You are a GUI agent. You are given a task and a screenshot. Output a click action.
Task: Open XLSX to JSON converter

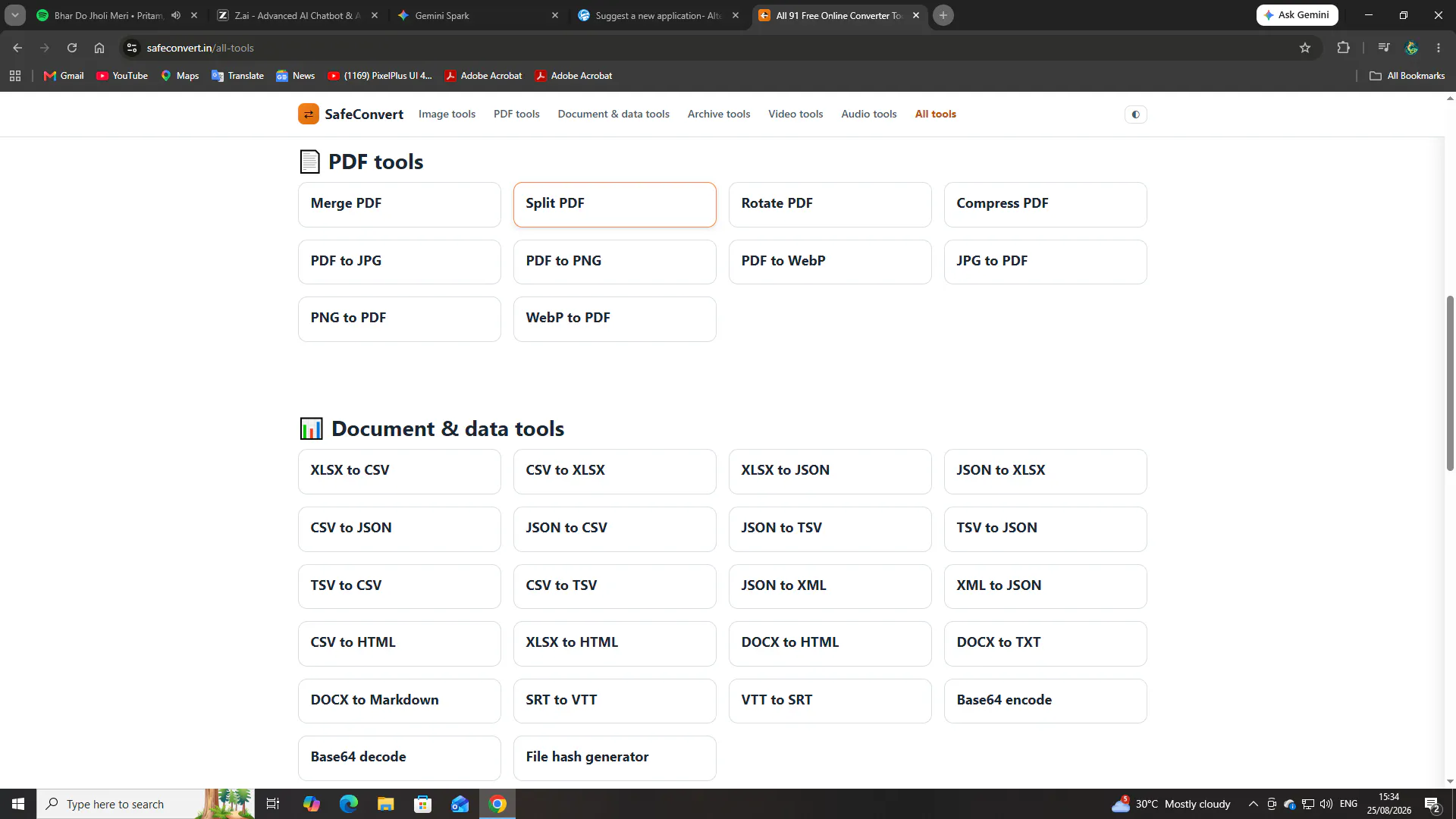point(830,471)
